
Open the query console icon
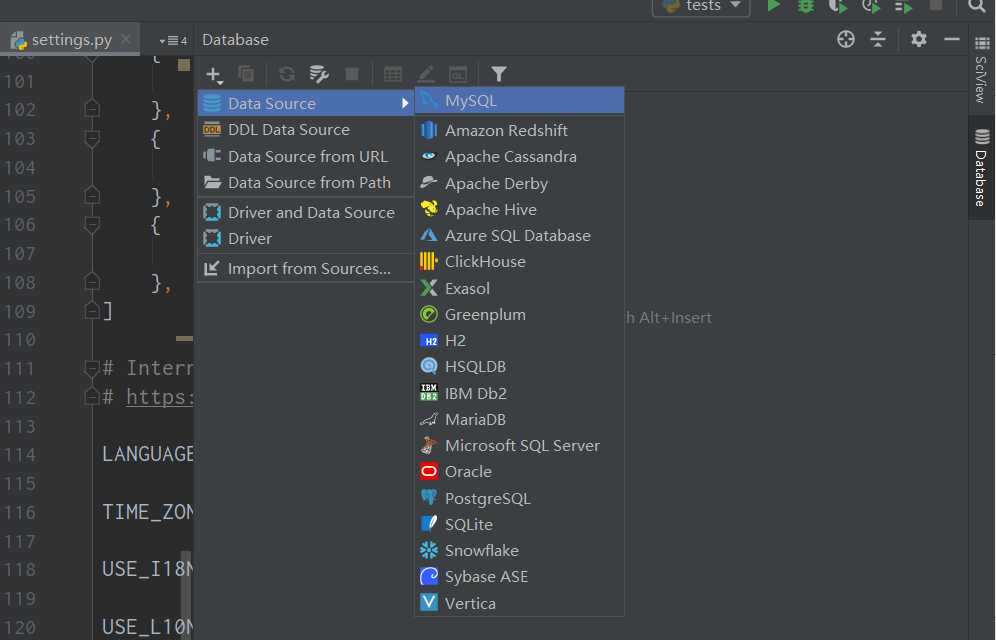pyautogui.click(x=458, y=74)
